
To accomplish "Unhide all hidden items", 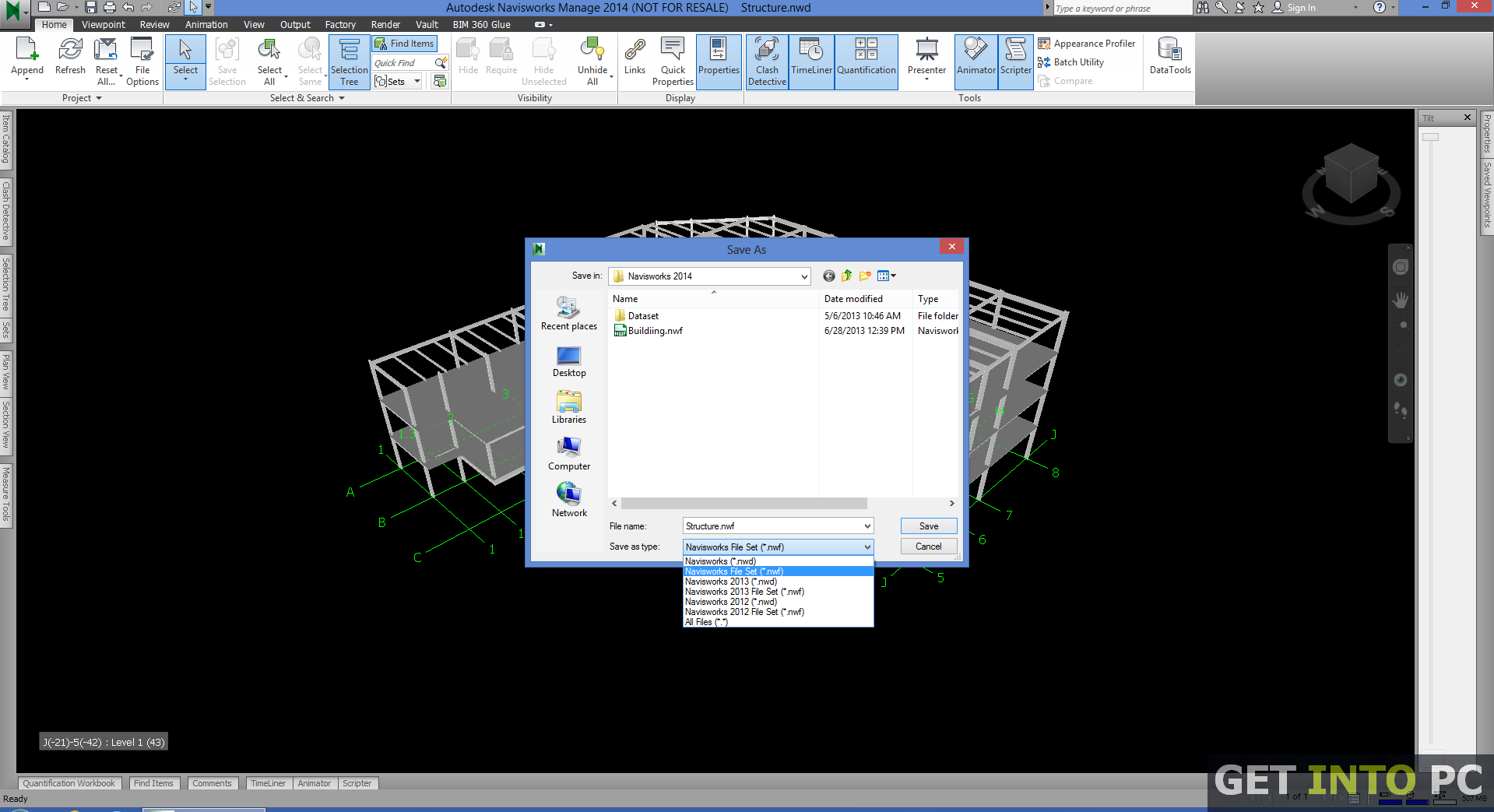I will (x=592, y=62).
